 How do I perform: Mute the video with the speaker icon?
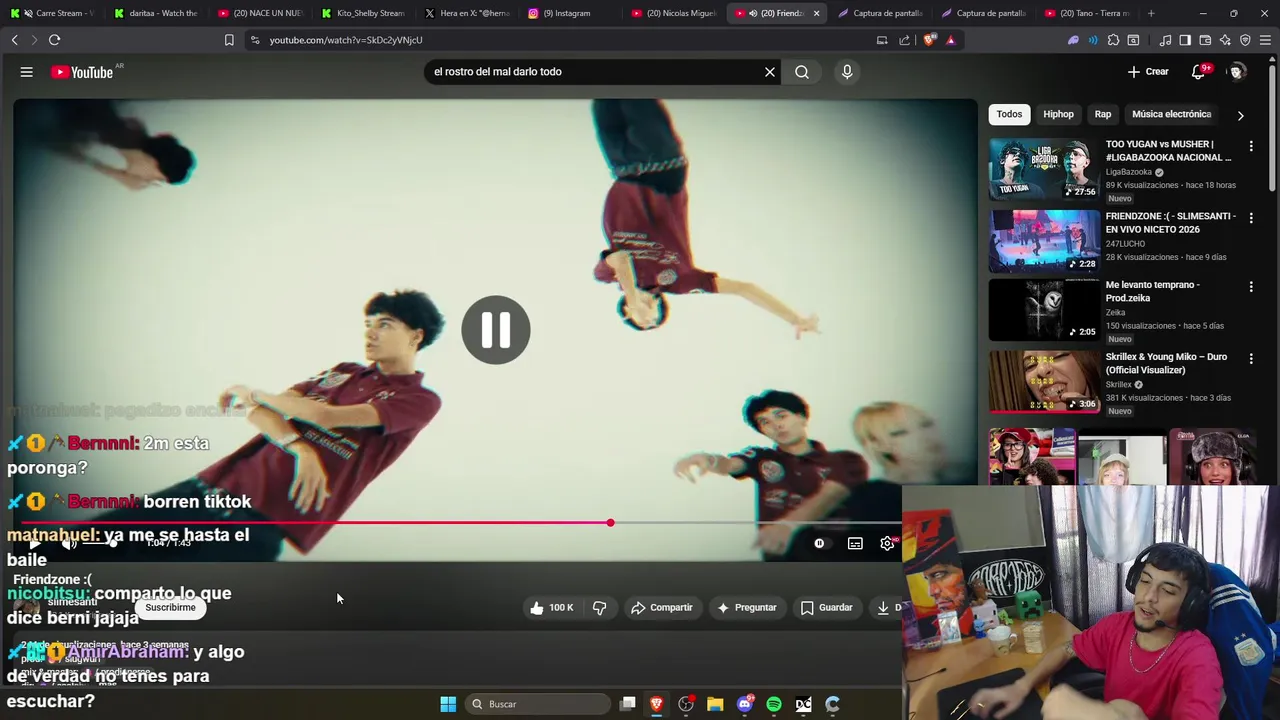(69, 543)
